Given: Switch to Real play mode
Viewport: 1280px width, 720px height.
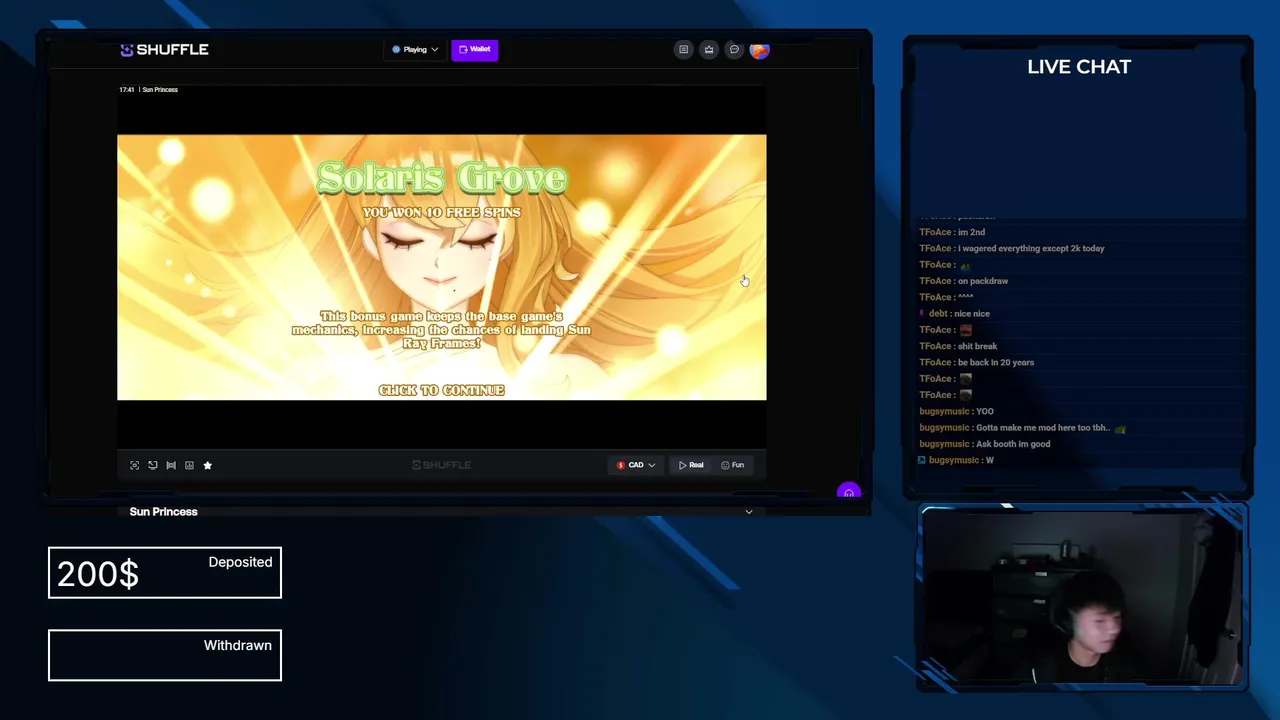Looking at the screenshot, I should [x=691, y=465].
